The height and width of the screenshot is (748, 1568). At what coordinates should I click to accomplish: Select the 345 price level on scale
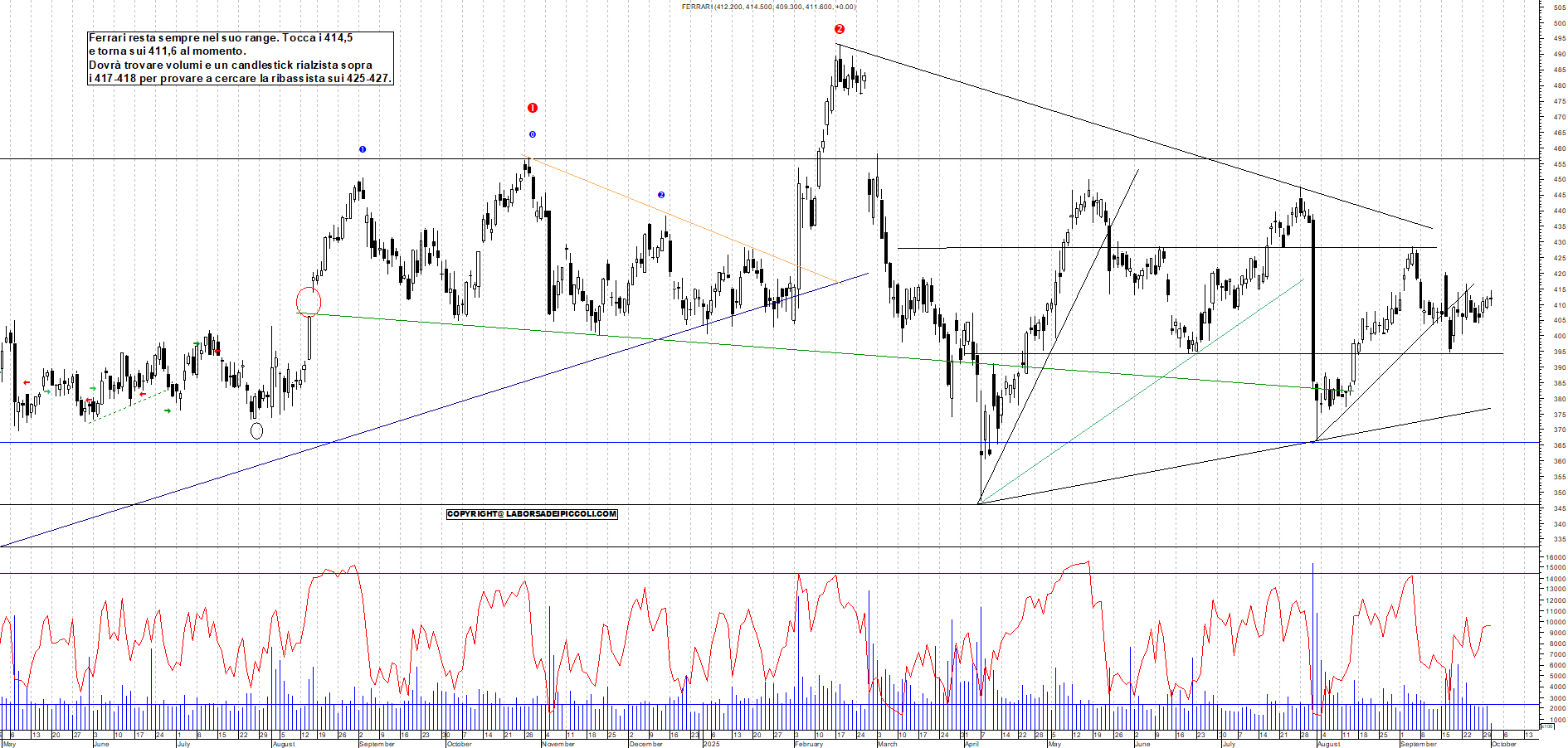[x=1559, y=508]
